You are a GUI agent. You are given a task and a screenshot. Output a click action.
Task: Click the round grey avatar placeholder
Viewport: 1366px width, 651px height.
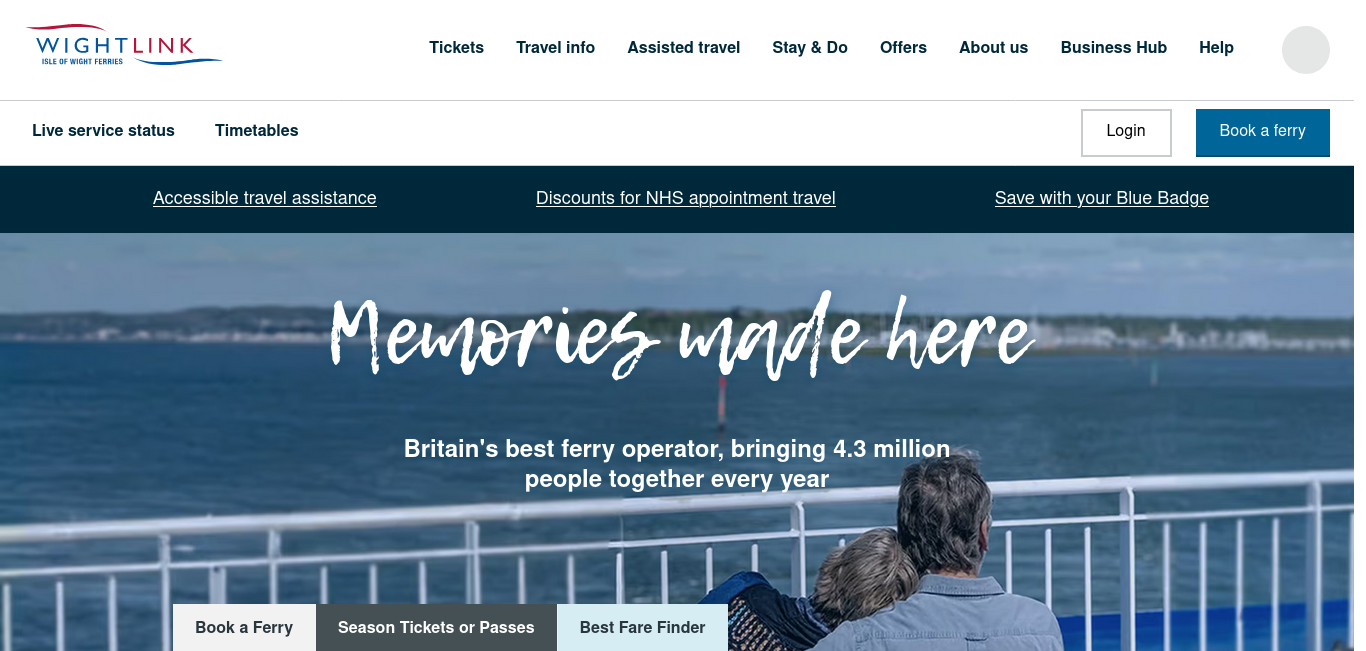pos(1306,50)
